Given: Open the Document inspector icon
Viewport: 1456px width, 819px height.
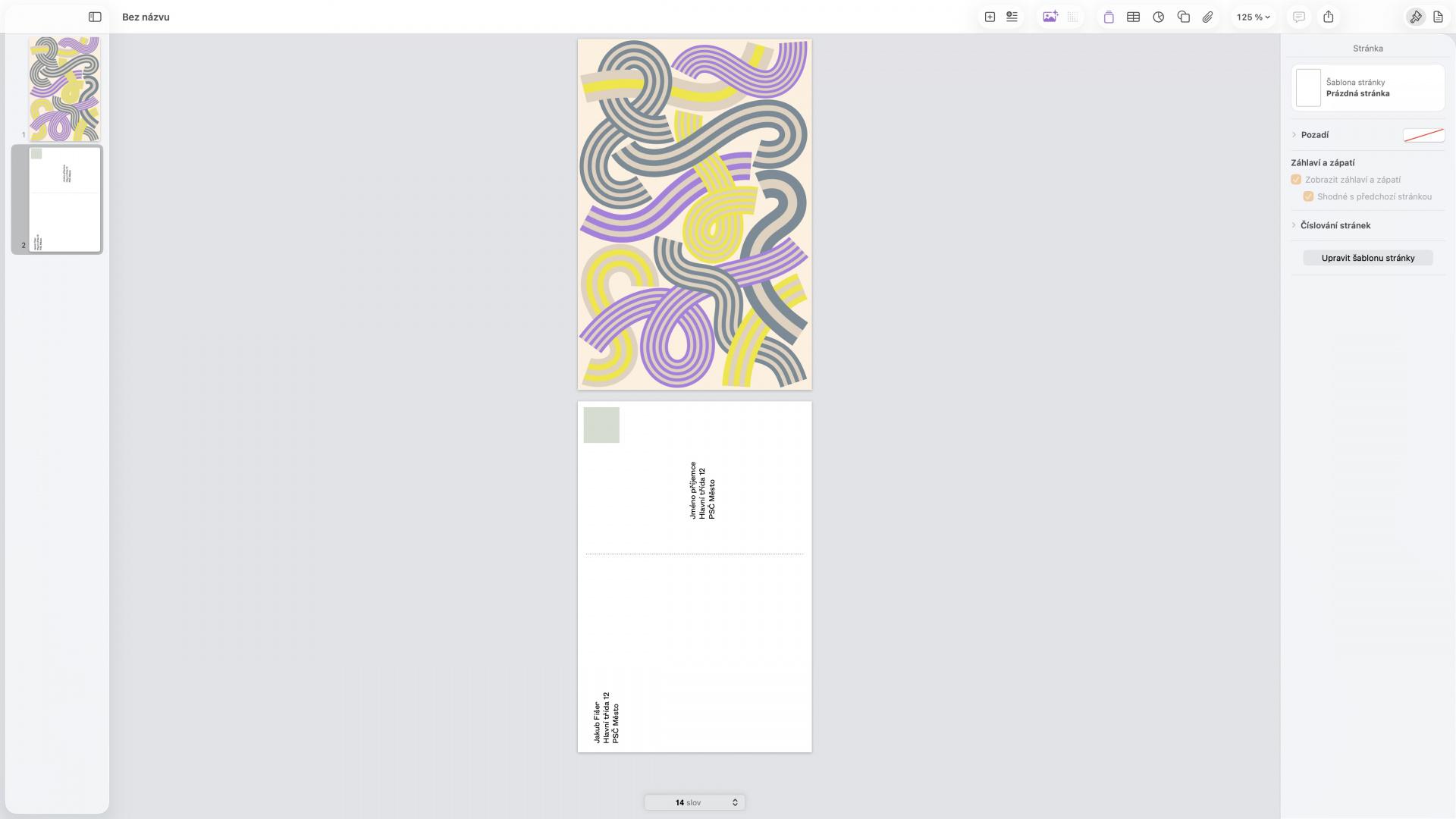Looking at the screenshot, I should pos(1438,17).
